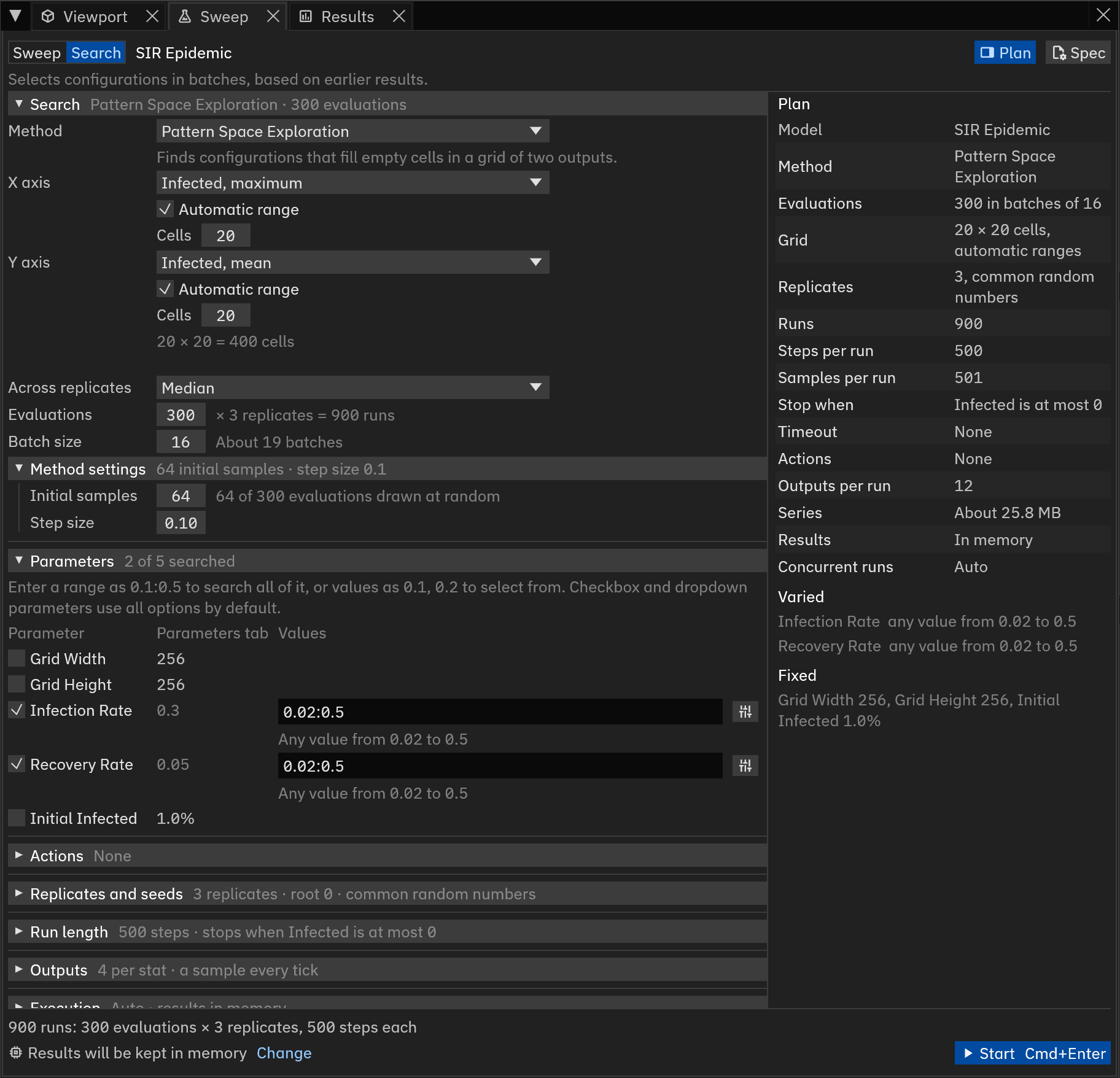The width and height of the screenshot is (1120, 1078).
Task: Open the Method dropdown
Action: point(352,131)
